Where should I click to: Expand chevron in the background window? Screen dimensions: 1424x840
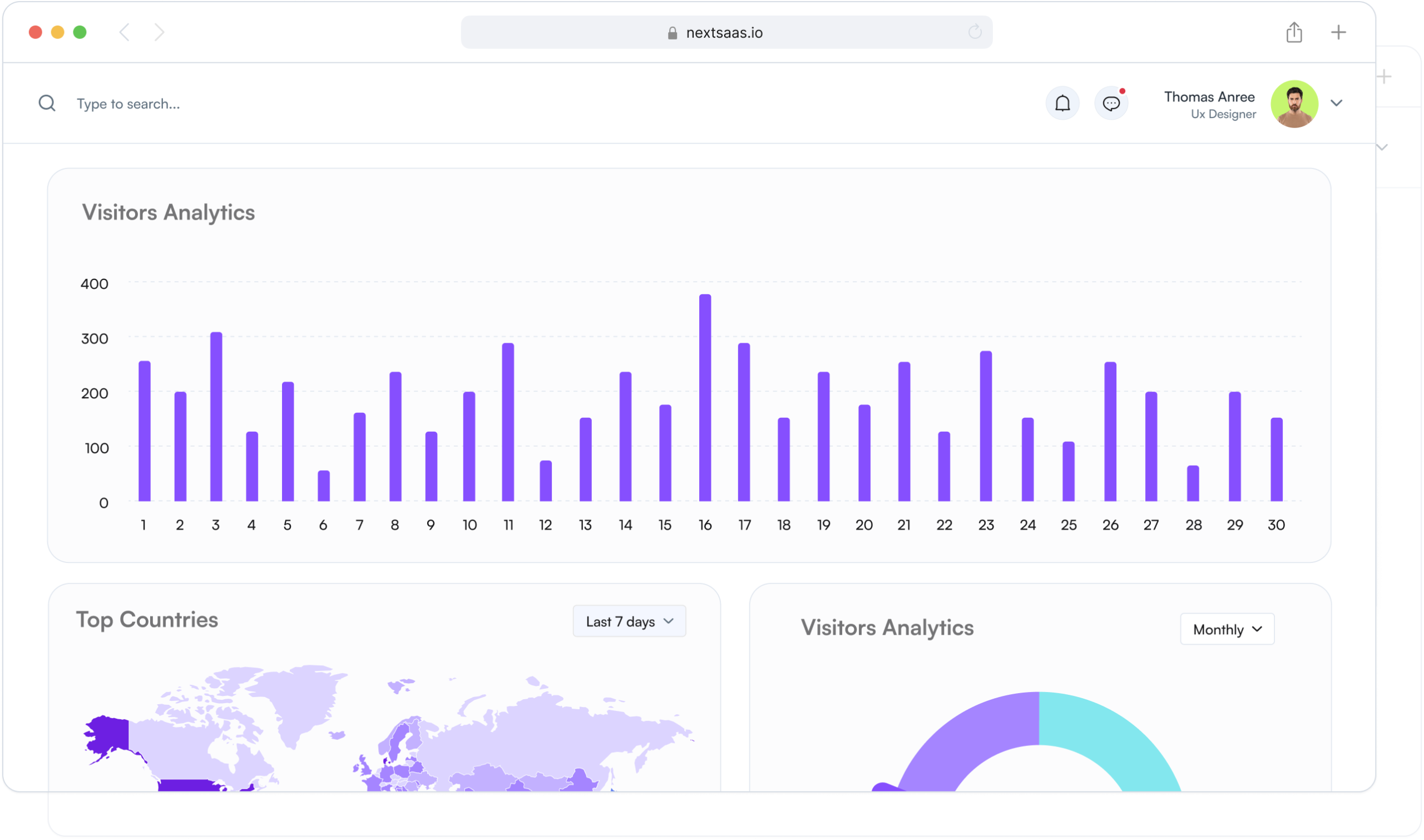coord(1383,148)
